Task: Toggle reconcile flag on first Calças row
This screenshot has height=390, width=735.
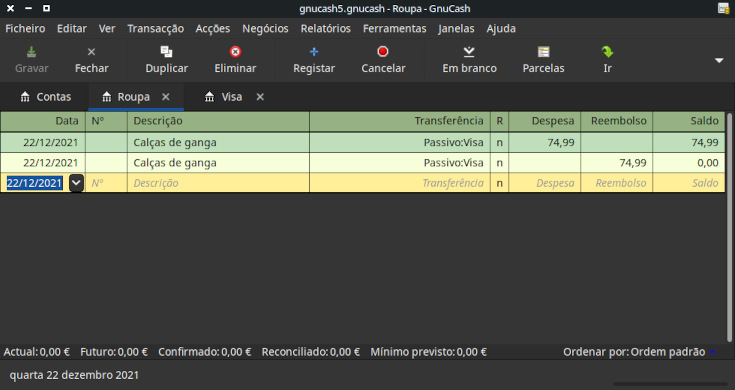Action: 500,142
